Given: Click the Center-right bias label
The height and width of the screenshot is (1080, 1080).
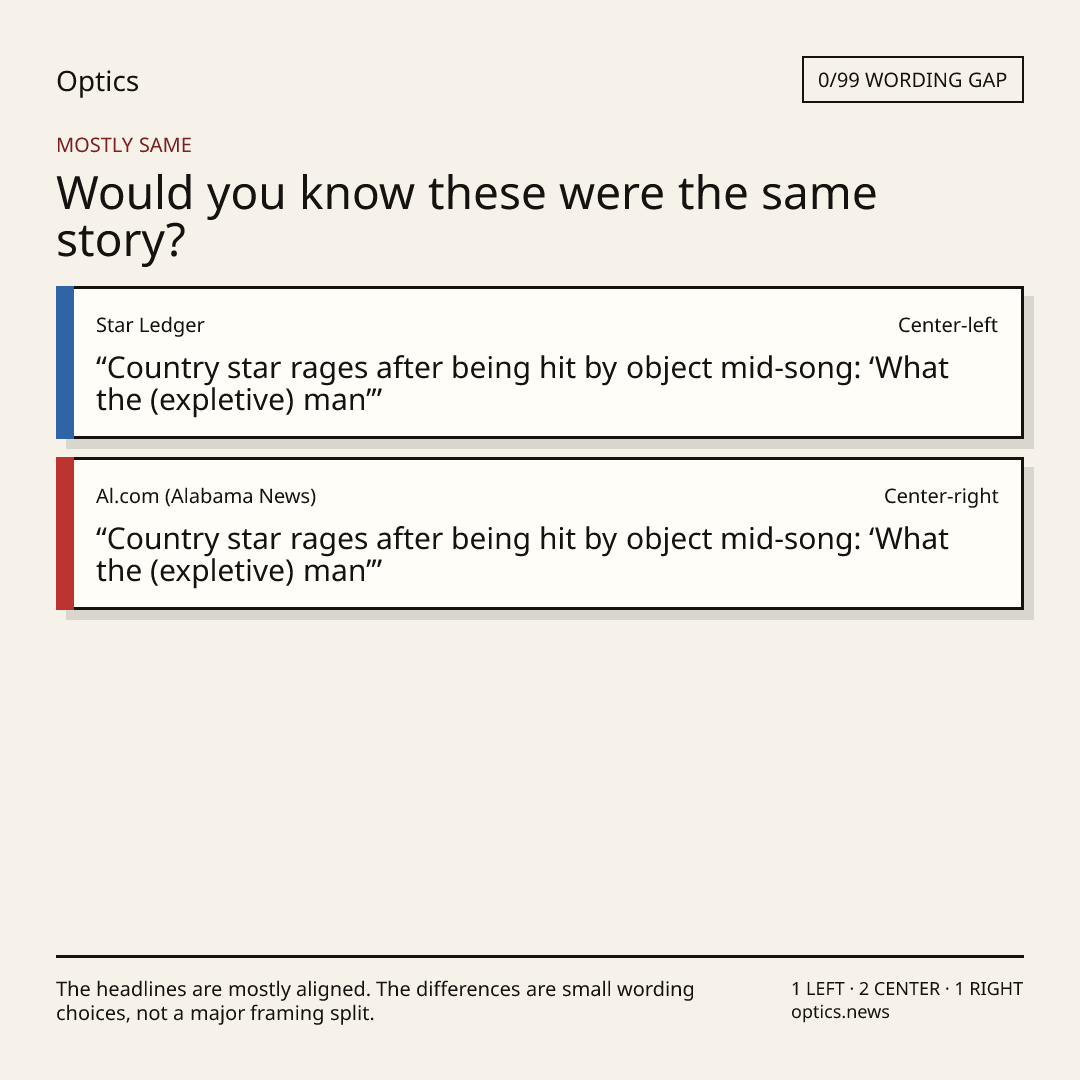Looking at the screenshot, I should coord(941,496).
